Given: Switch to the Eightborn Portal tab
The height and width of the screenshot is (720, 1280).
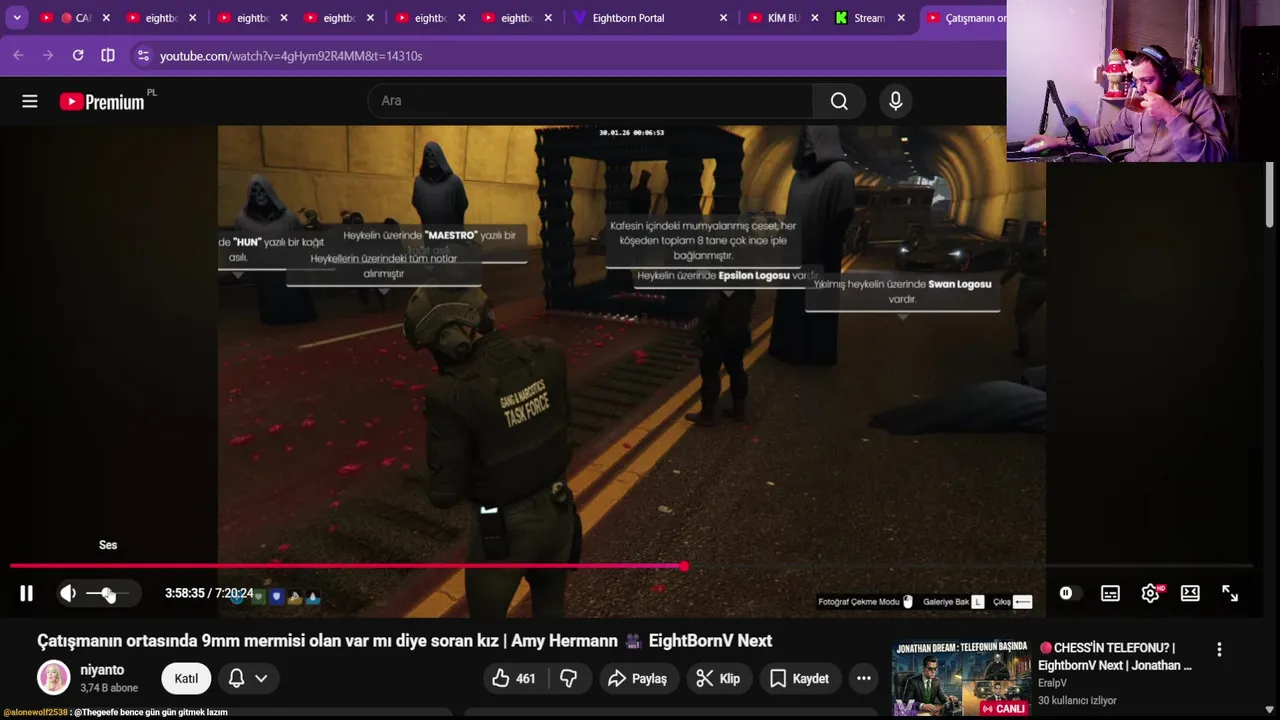Looking at the screenshot, I should [650, 18].
